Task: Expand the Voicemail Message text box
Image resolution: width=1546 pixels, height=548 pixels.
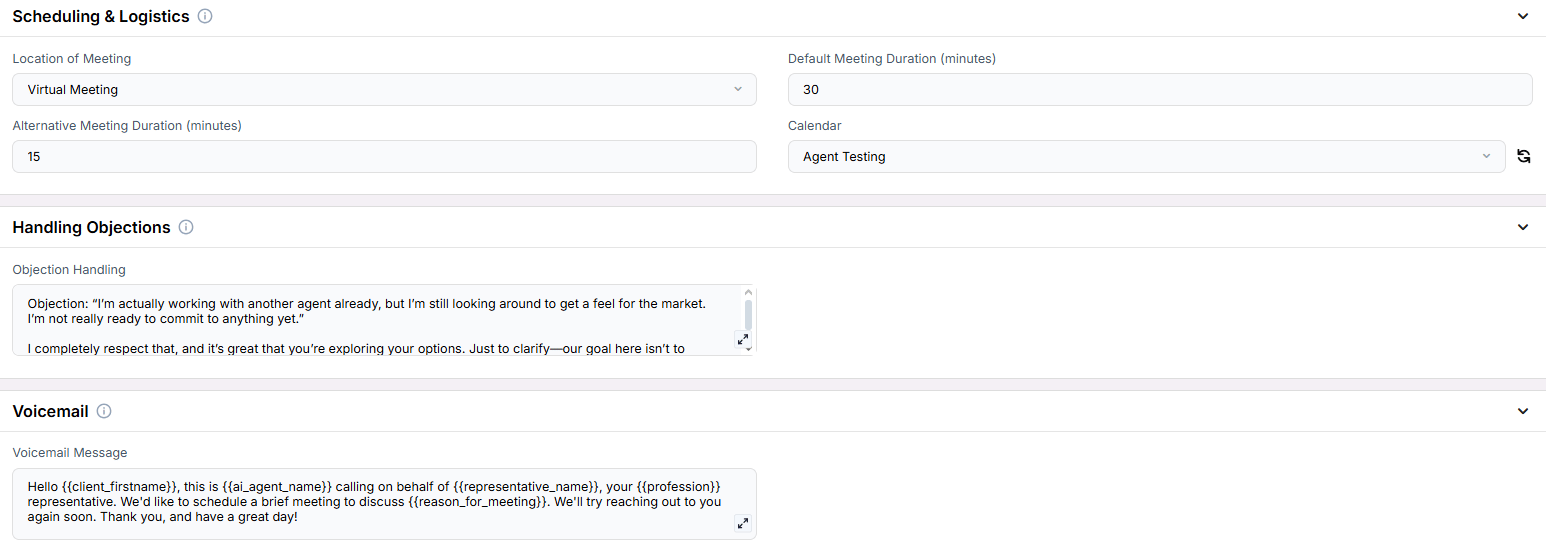Action: click(743, 524)
